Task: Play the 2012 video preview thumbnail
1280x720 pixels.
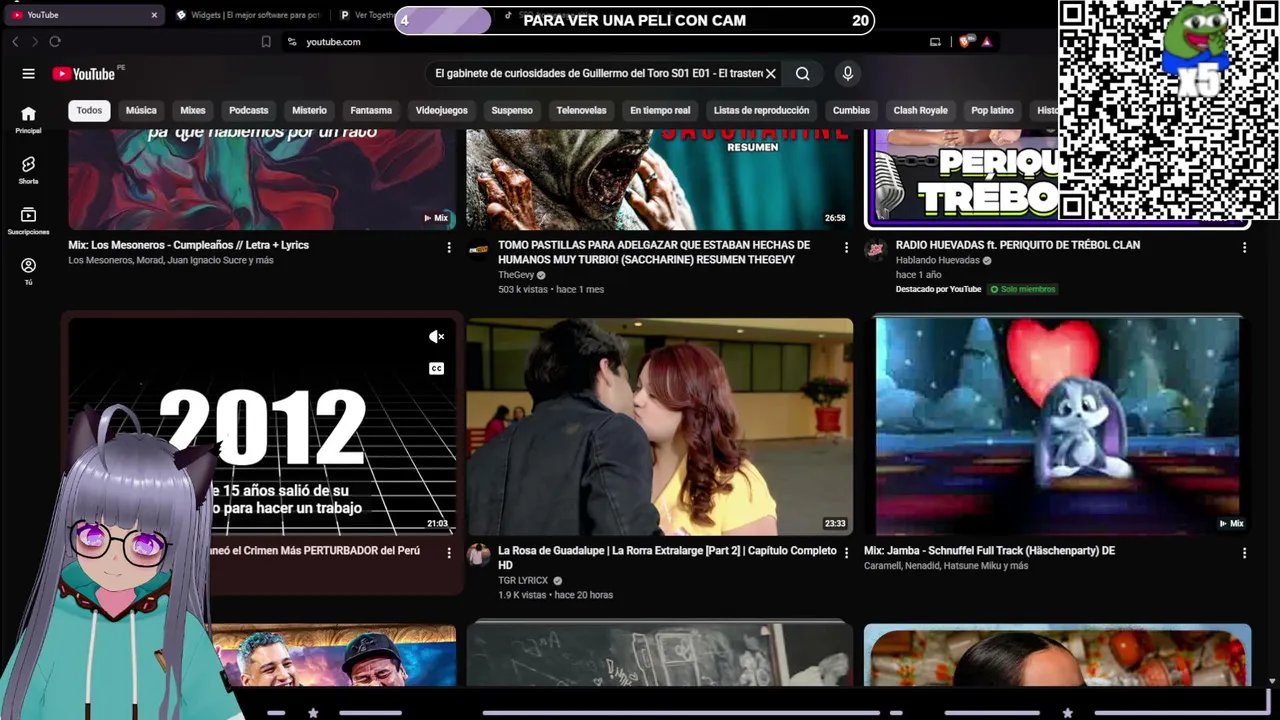Action: click(x=262, y=427)
